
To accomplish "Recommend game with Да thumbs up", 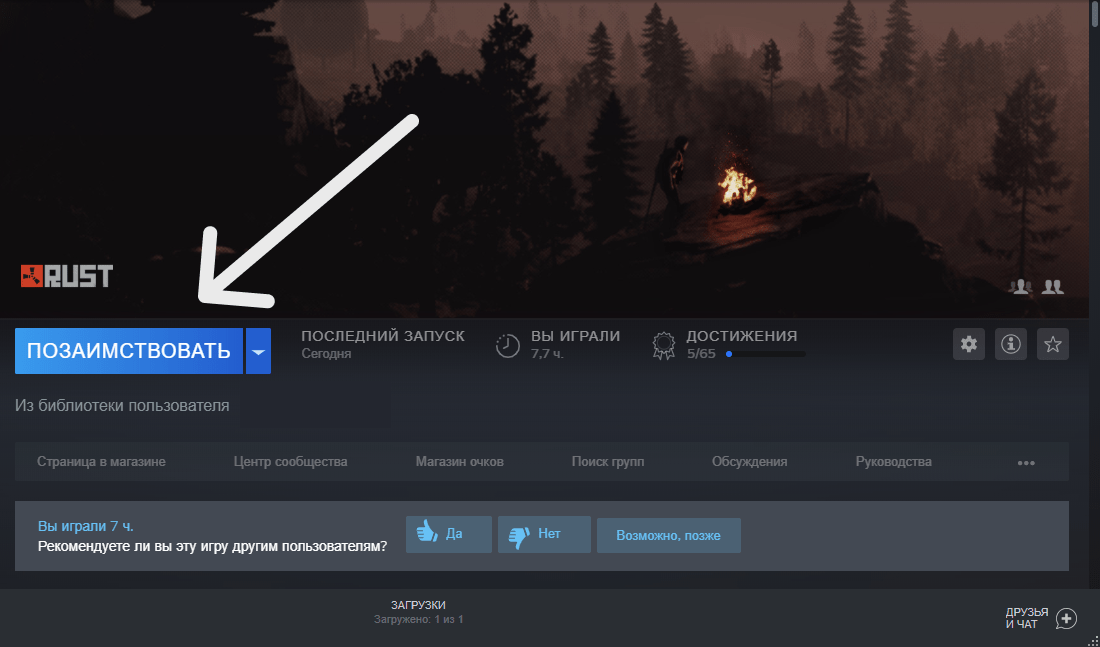I will [449, 535].
